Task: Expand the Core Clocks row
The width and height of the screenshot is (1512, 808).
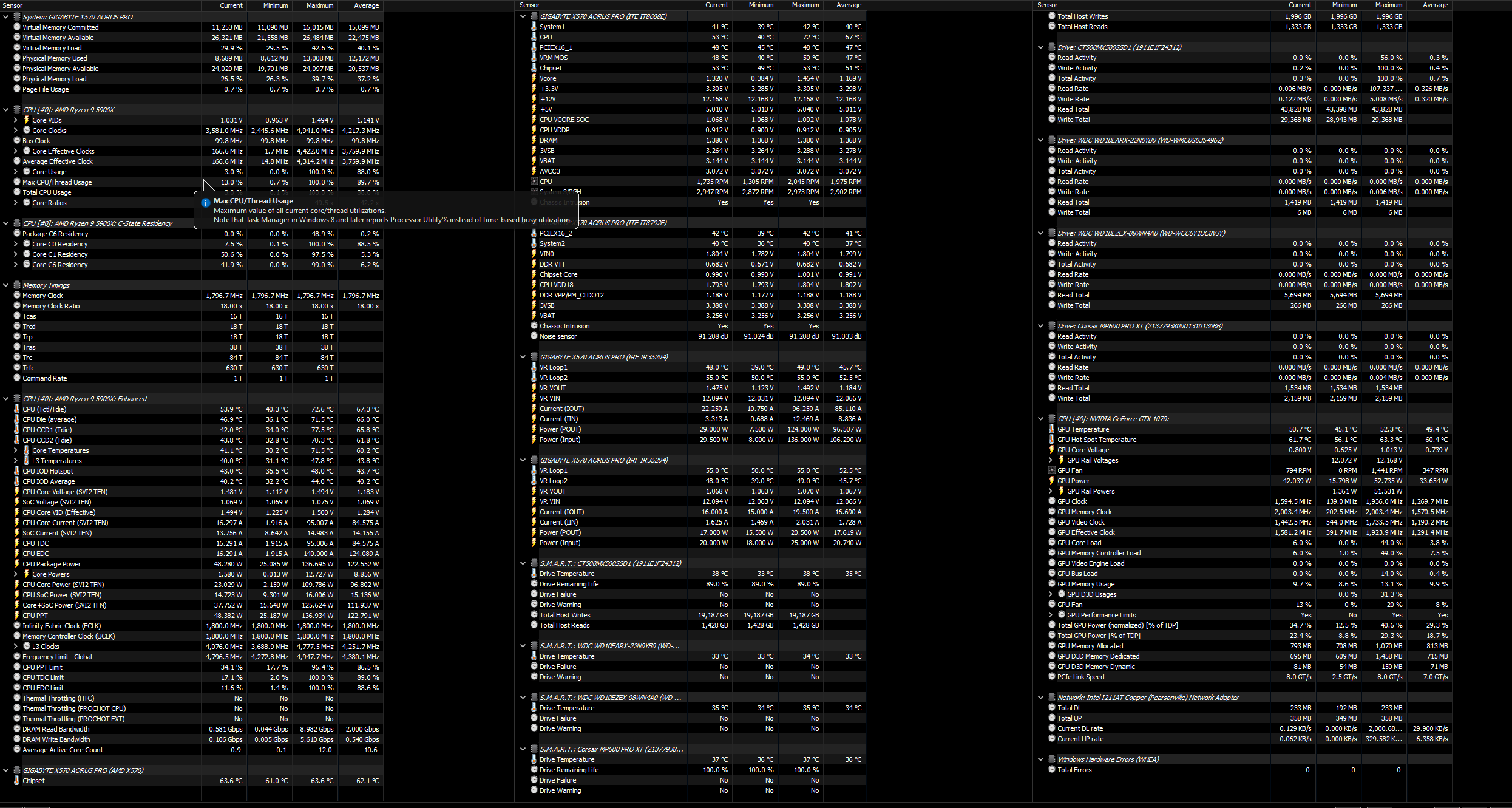Action: click(15, 131)
